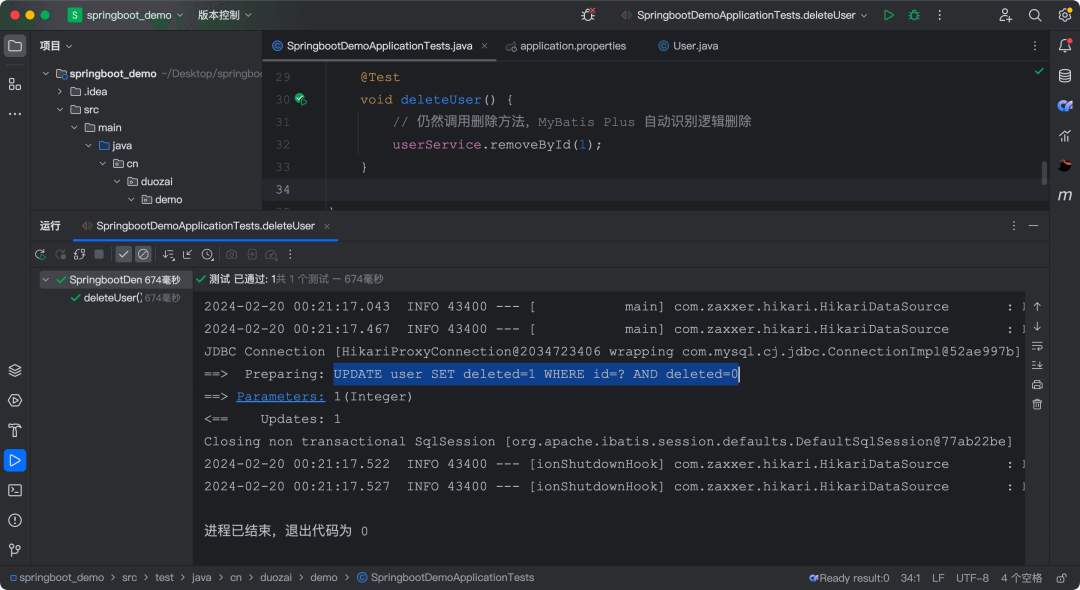
Task: Open IDE settings gear
Action: click(1064, 15)
